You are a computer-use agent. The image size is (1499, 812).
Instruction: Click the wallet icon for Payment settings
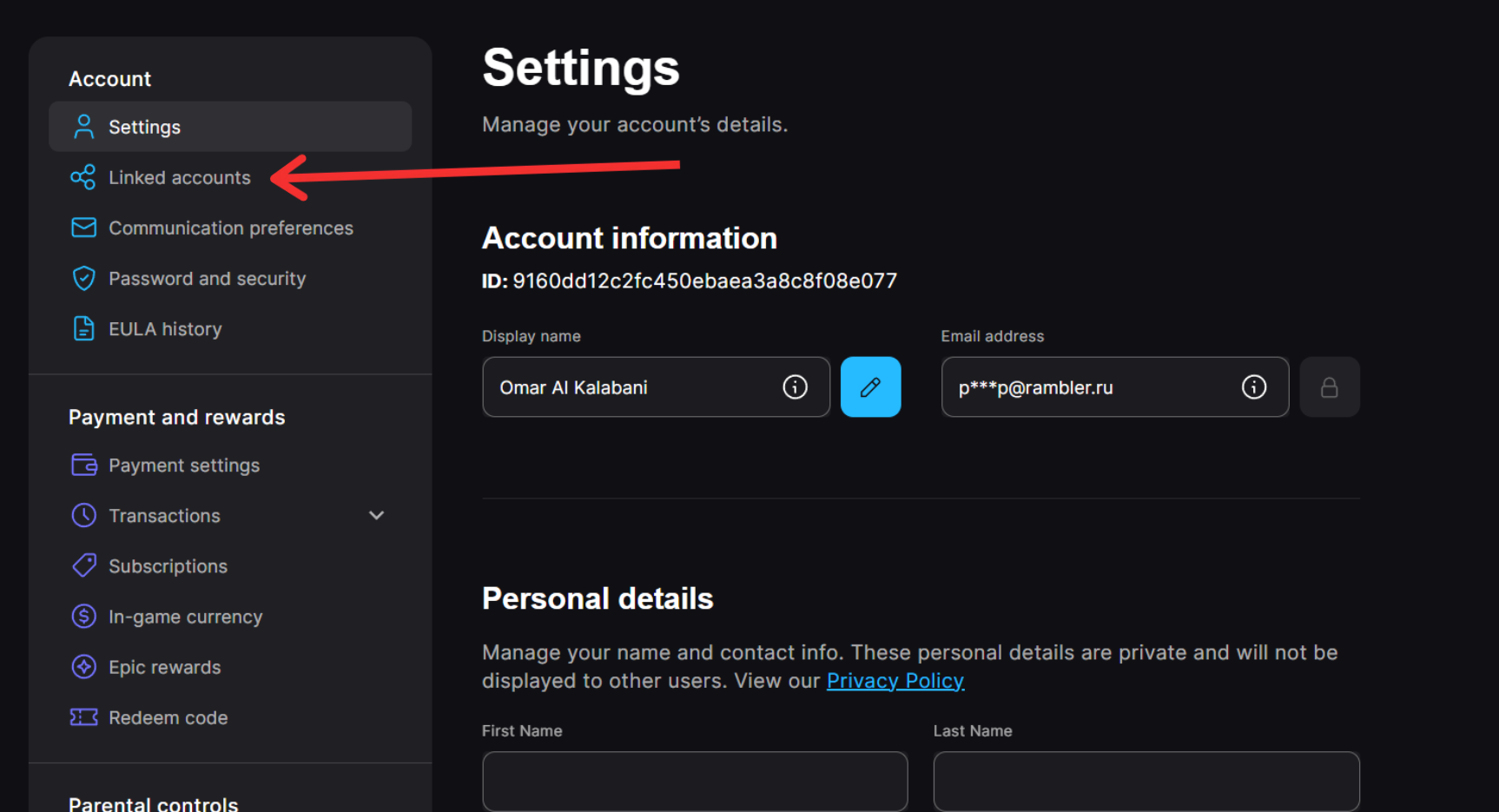pyautogui.click(x=83, y=465)
